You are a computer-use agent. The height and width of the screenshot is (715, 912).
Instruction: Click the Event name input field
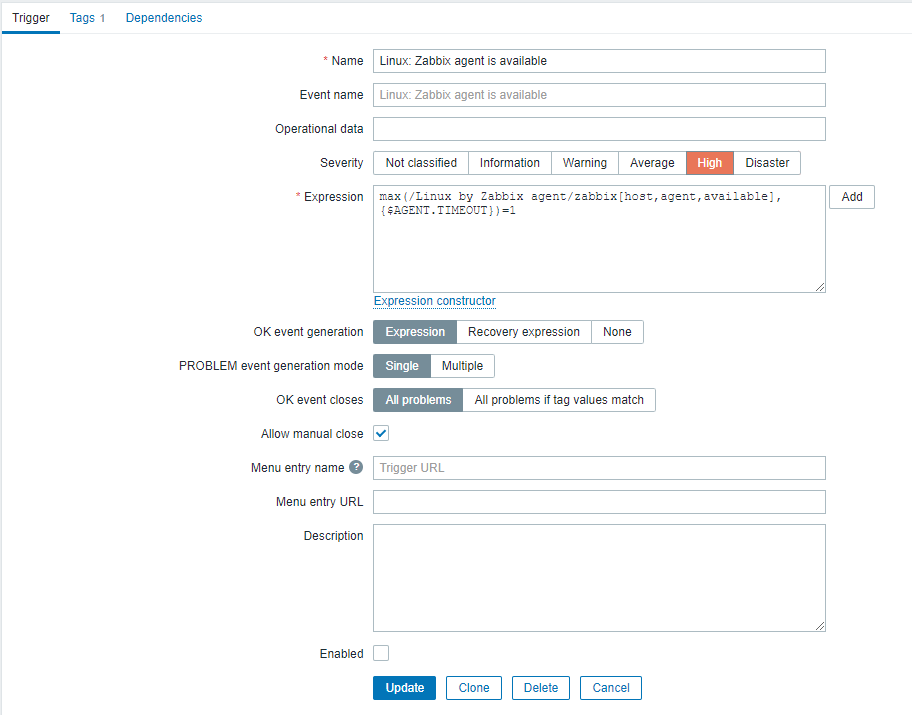(599, 95)
